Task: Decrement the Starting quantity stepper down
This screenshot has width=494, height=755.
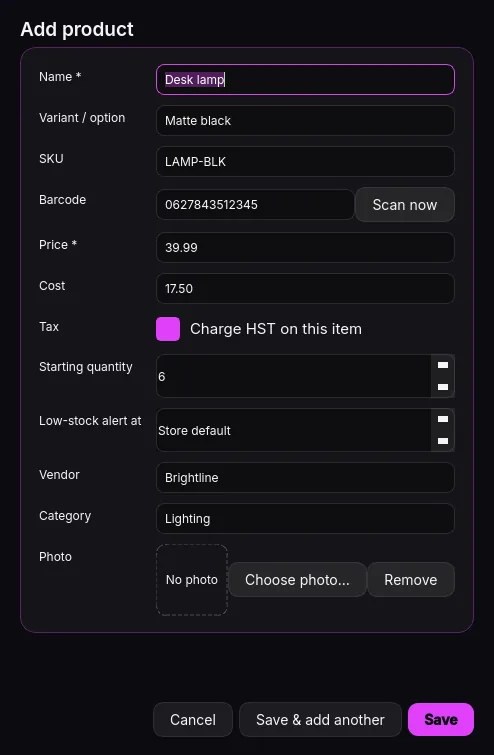Action: coord(442,387)
